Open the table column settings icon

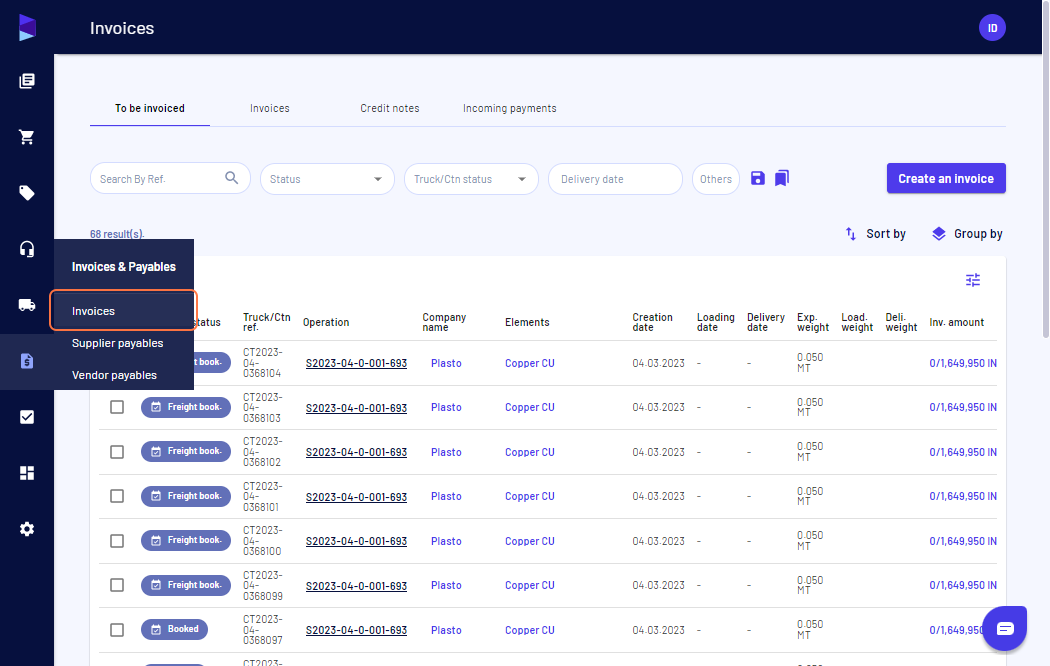pos(973,280)
